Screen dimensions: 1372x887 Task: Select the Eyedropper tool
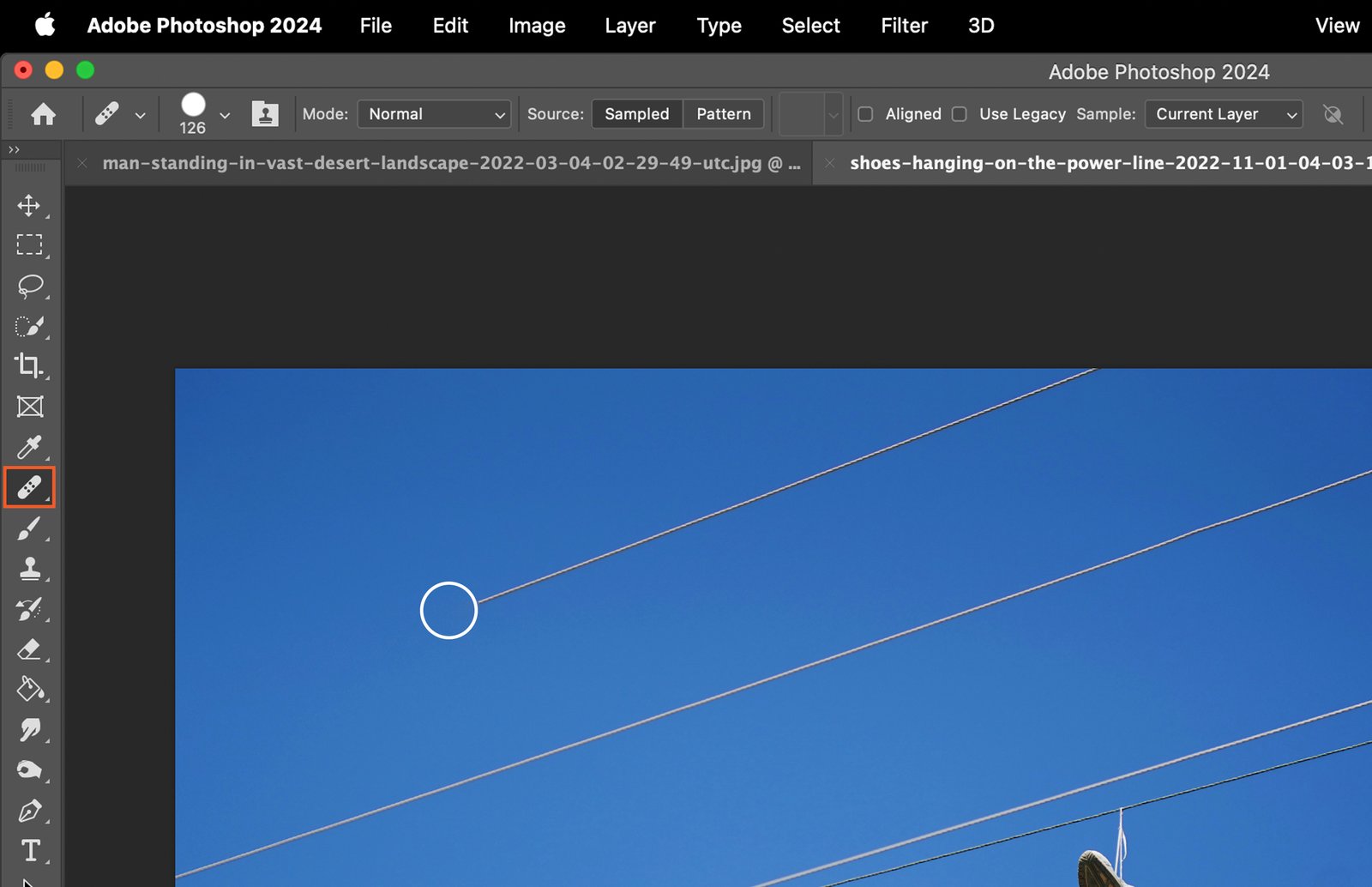29,447
